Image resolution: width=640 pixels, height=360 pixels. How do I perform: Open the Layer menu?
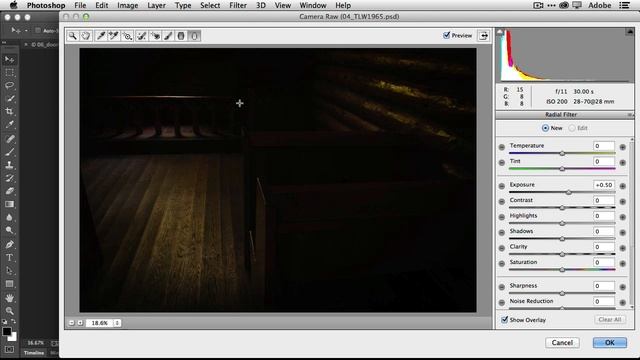pos(156,5)
